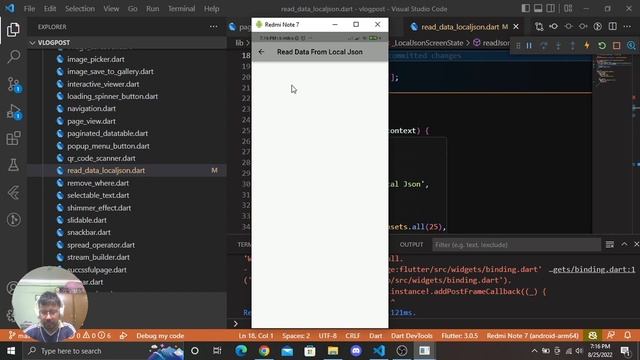Maximize the bottom panel with chevron
This screenshot has height=360, width=640.
coord(624,244)
